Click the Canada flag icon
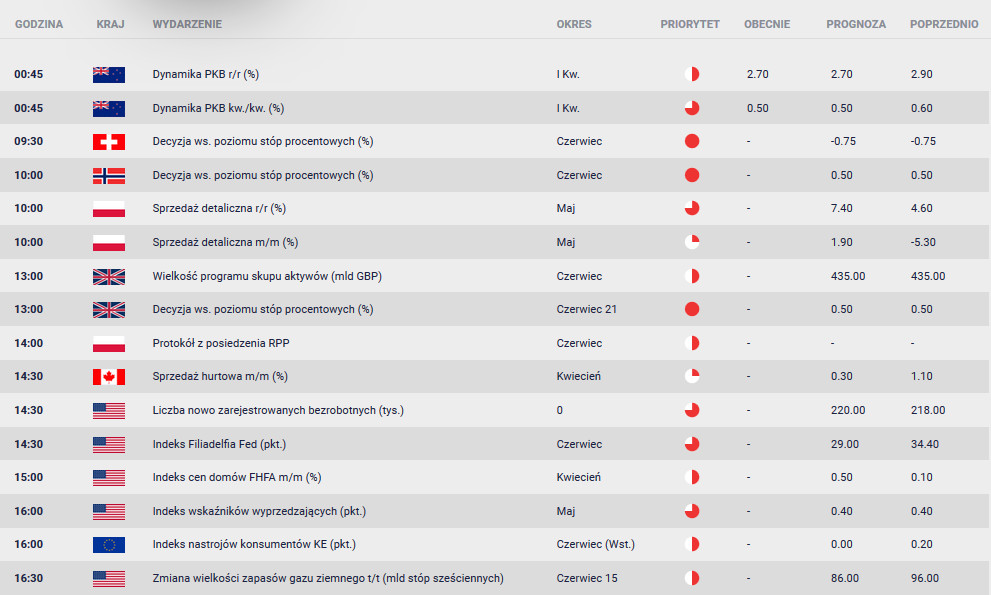 [109, 377]
